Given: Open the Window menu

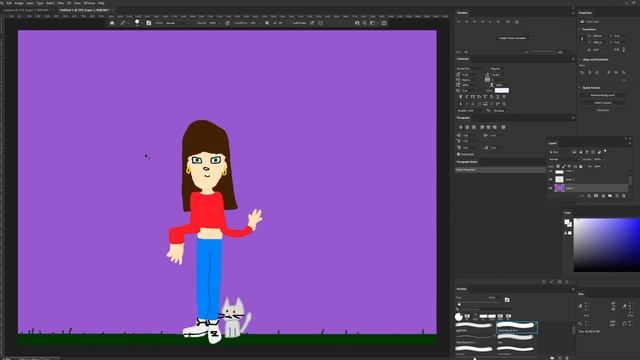Looking at the screenshot, I should pos(89,3).
